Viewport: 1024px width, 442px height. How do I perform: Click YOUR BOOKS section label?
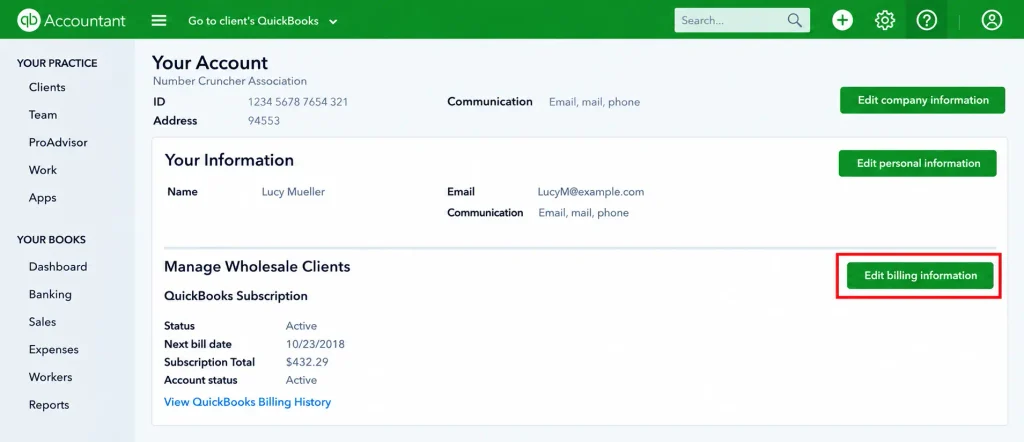pos(51,240)
